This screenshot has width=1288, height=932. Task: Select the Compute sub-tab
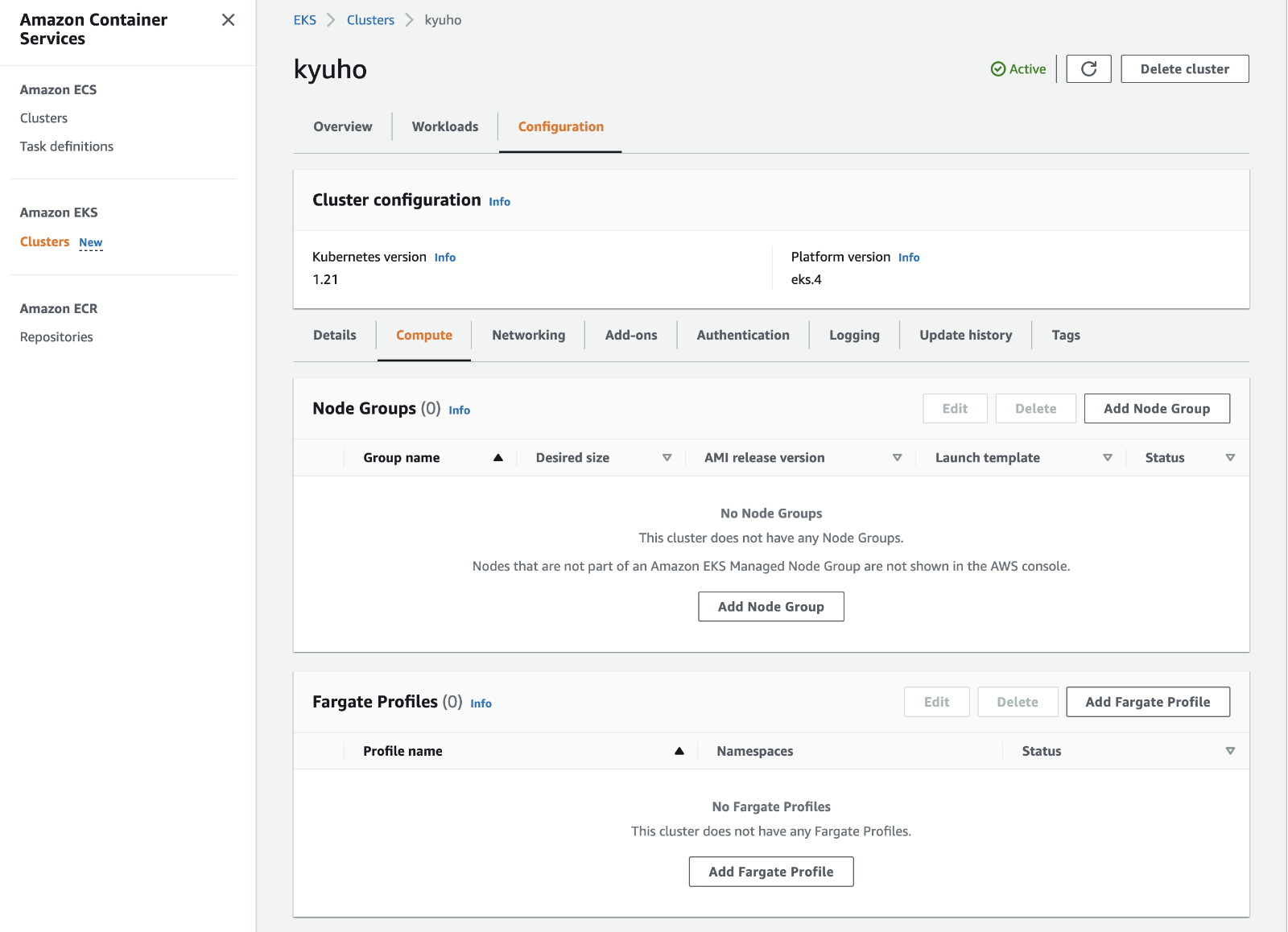pos(424,336)
